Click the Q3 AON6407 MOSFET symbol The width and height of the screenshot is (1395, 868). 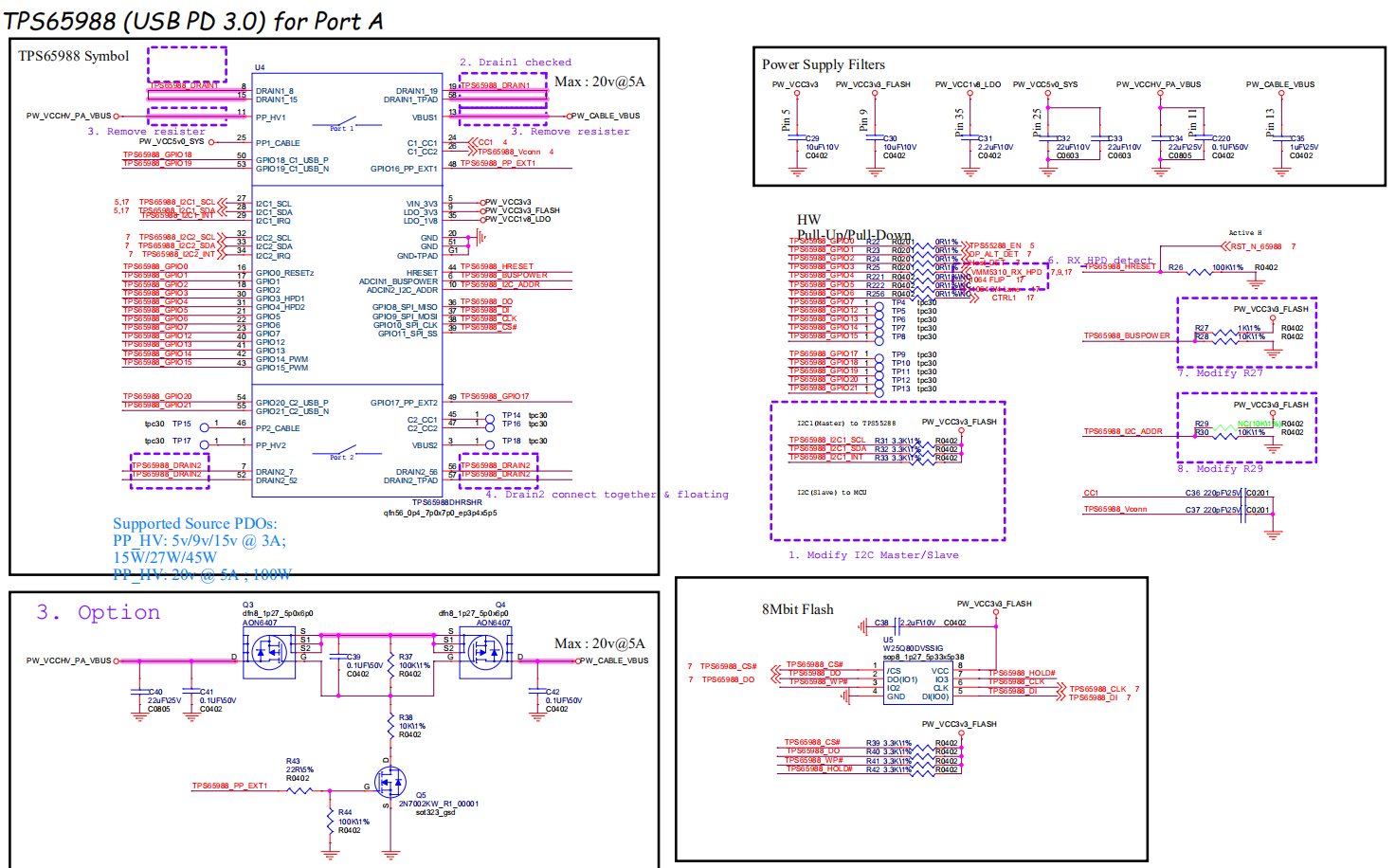coord(269,652)
